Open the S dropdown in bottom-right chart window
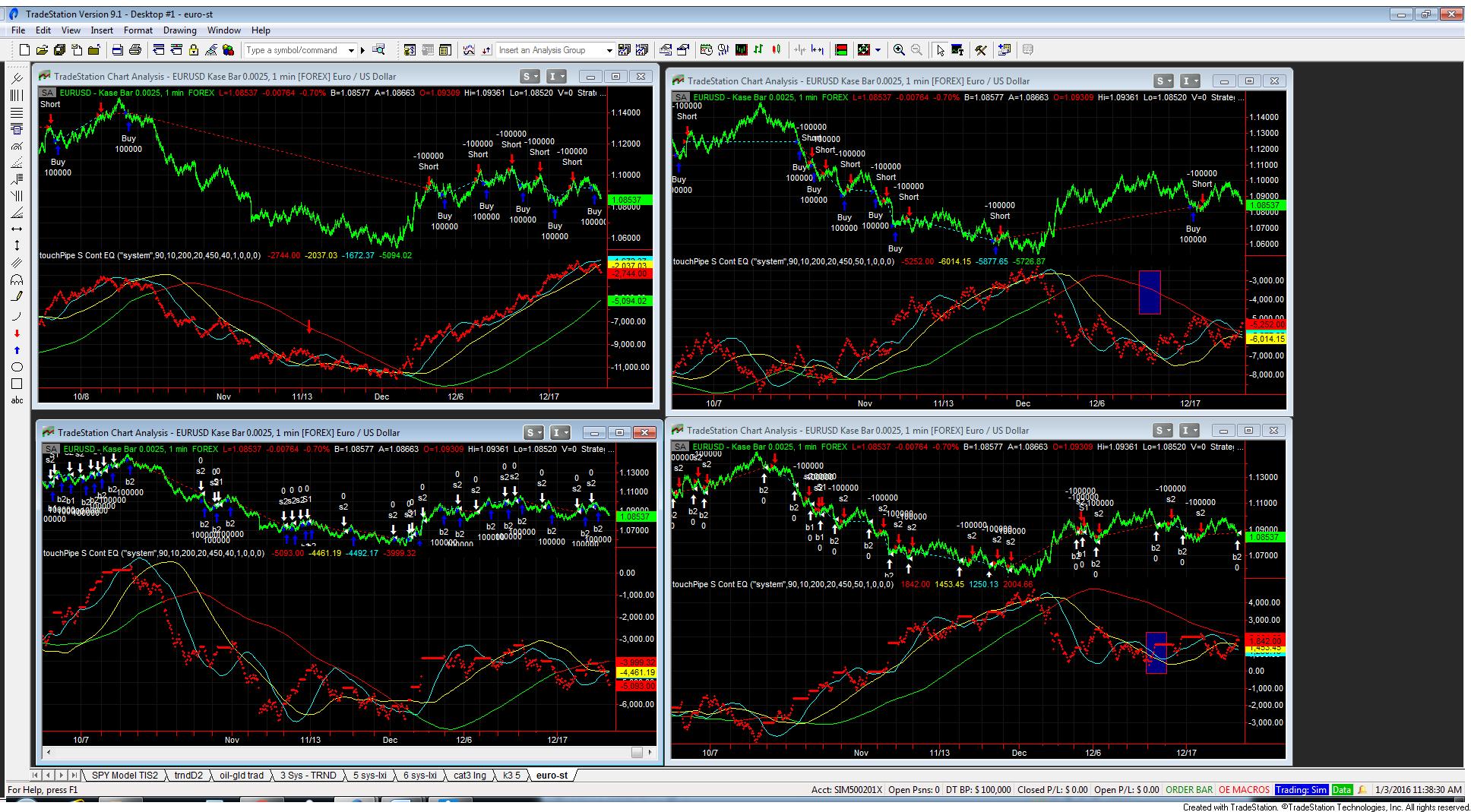The image size is (1471, 812). point(1163,430)
